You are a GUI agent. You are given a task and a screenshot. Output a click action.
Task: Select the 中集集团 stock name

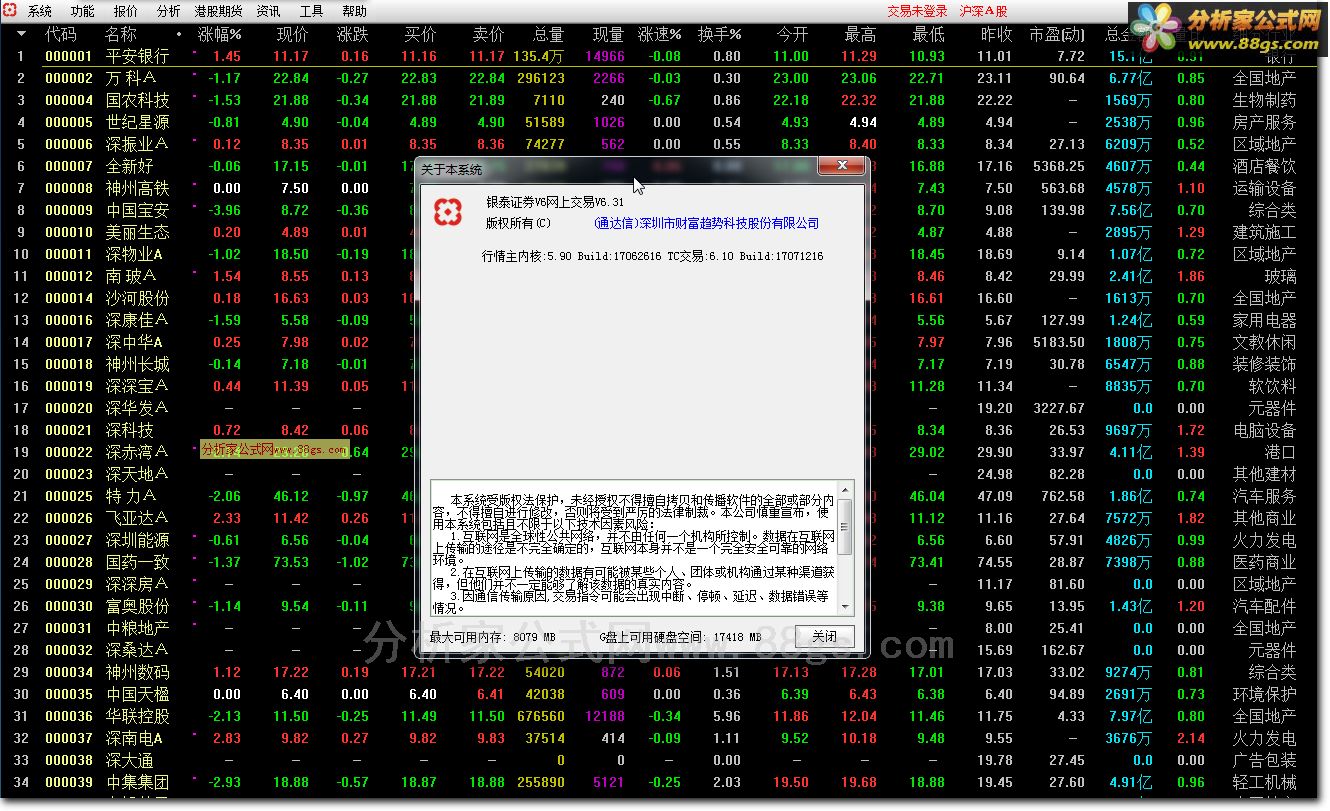138,782
